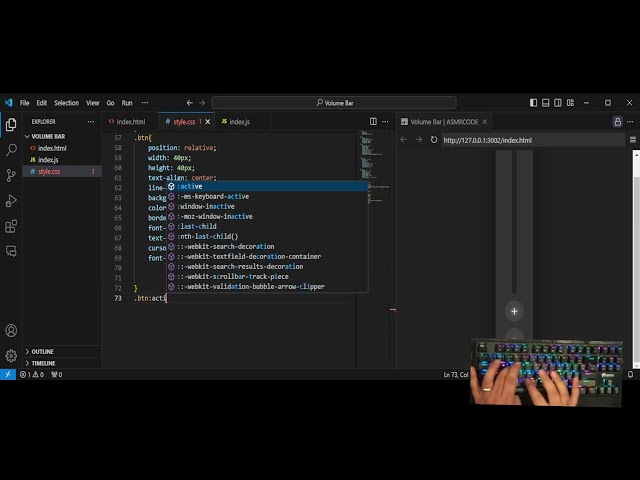Open Customize Layout icon
This screenshot has height=480, width=640.
[x=571, y=103]
